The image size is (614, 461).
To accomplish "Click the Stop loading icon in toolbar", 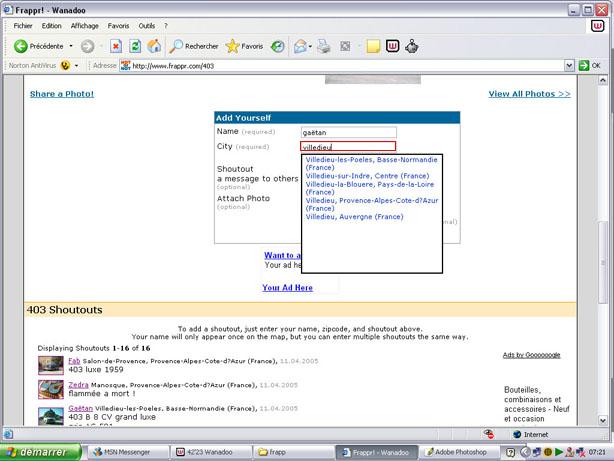I will tap(116, 46).
